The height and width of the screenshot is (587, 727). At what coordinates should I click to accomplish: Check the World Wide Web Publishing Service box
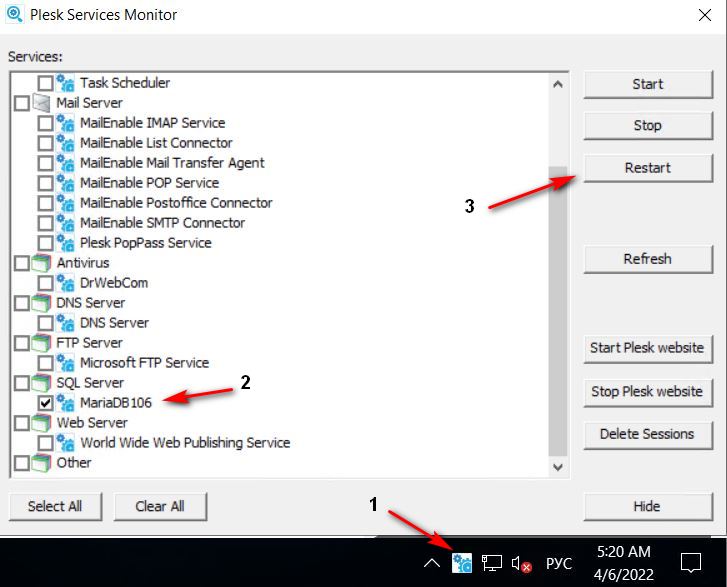click(x=45, y=443)
